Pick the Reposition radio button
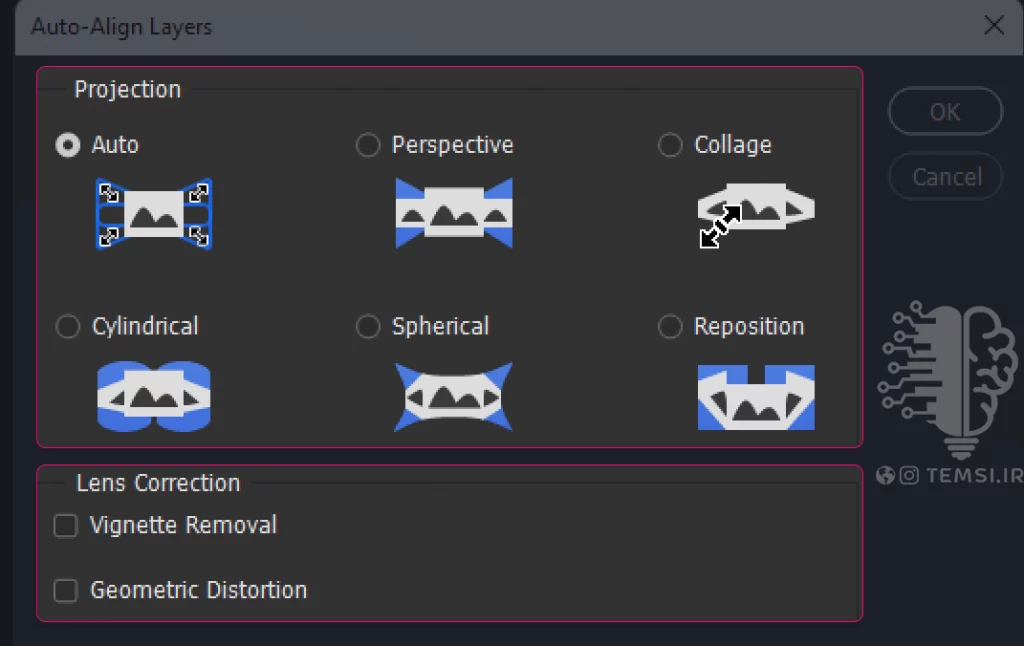The width and height of the screenshot is (1024, 646). click(670, 327)
